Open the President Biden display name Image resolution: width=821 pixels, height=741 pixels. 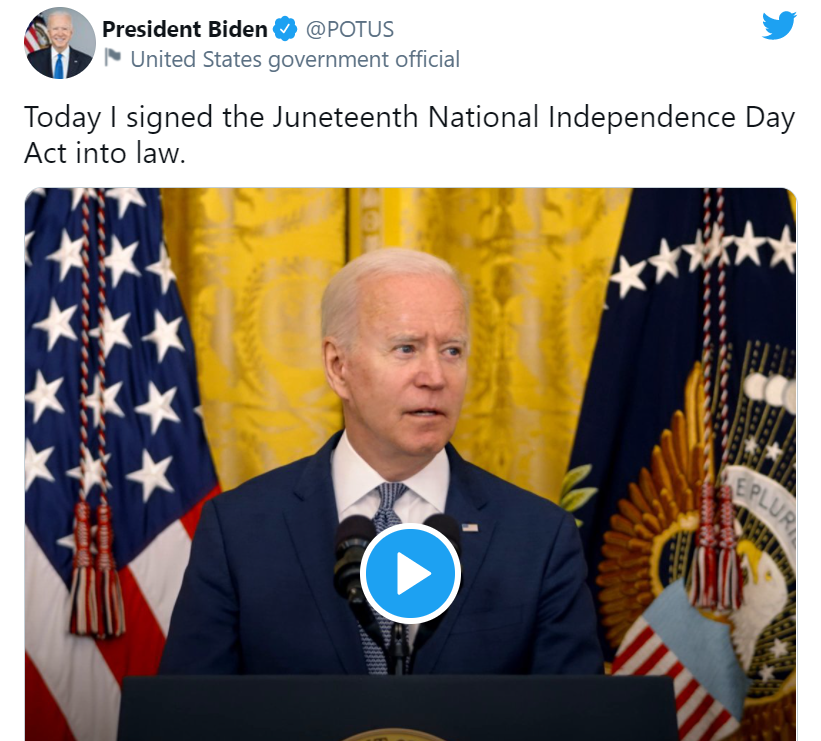point(185,29)
